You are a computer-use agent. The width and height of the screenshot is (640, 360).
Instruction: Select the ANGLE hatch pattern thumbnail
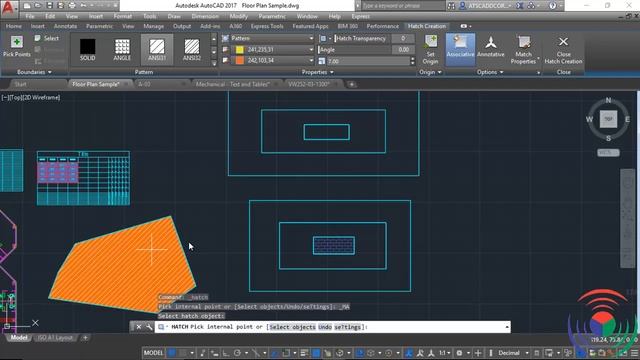click(x=122, y=49)
